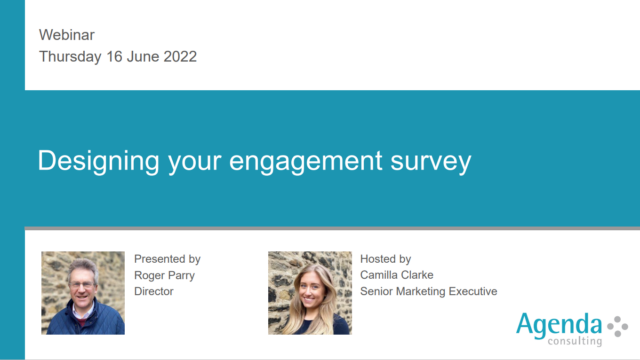Select the name 'Roger Parry'

(x=164, y=275)
